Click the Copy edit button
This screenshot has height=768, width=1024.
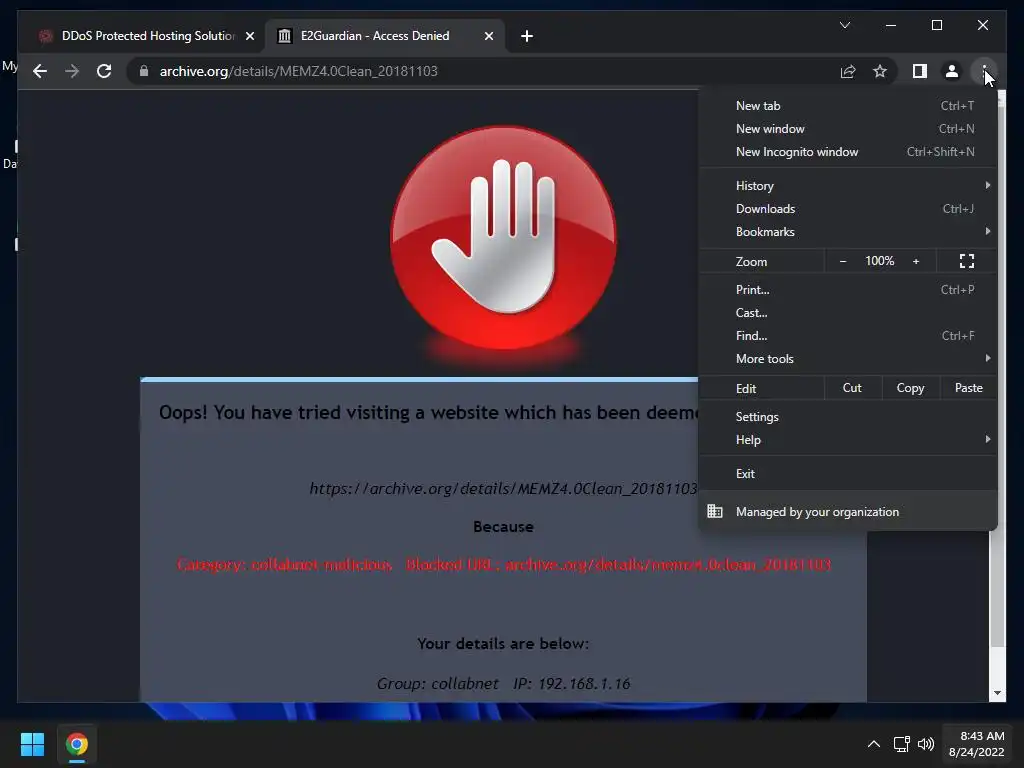tap(910, 388)
